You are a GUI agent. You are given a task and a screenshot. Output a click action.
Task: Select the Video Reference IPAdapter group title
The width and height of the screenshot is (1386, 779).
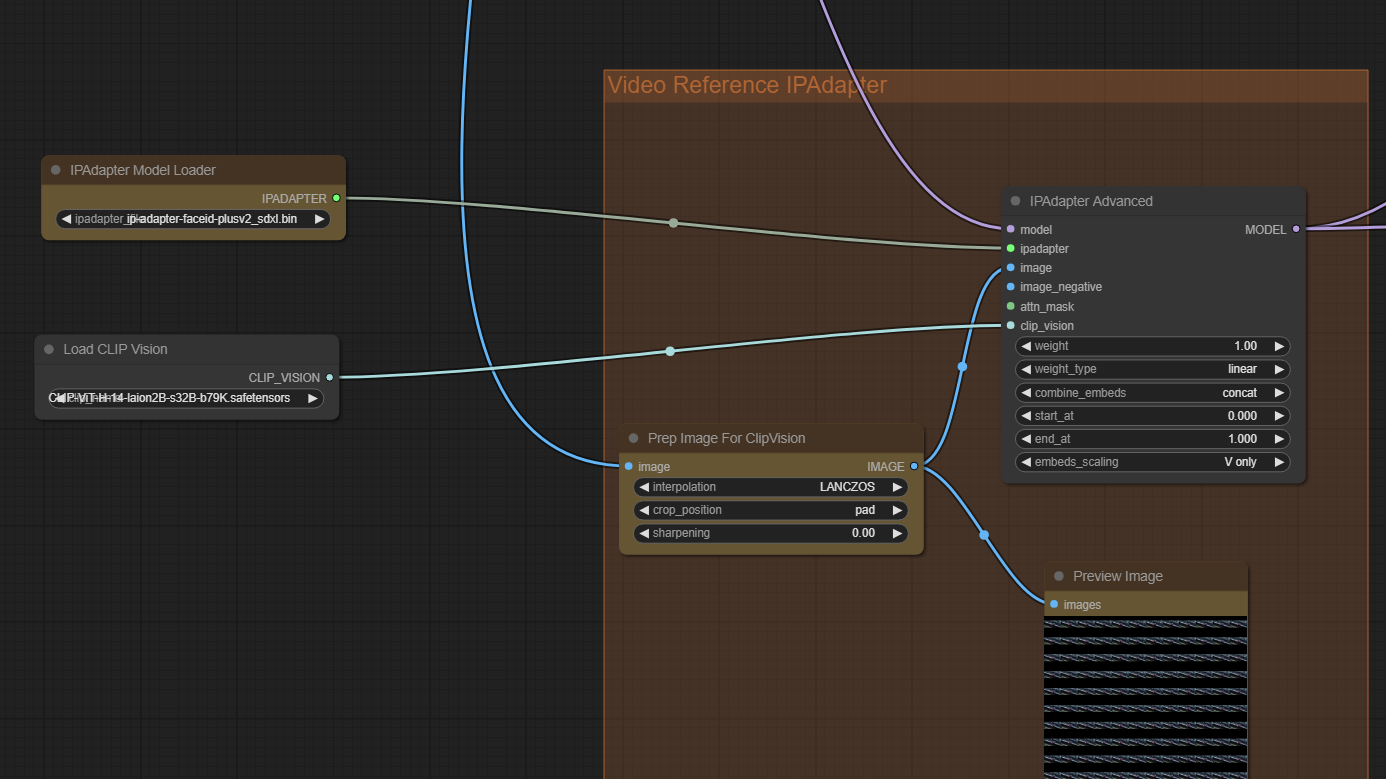[747, 85]
